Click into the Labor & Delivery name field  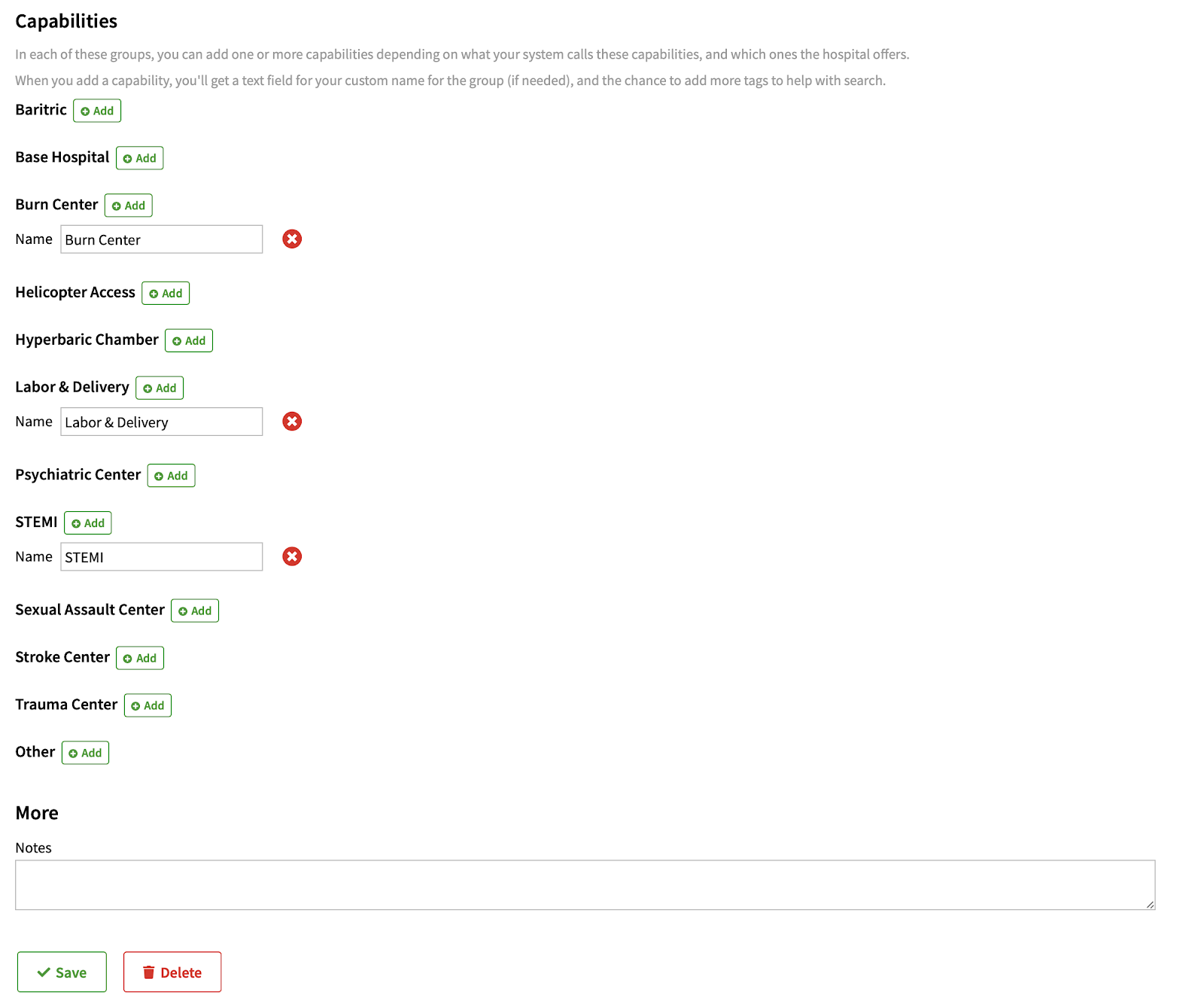tap(162, 422)
